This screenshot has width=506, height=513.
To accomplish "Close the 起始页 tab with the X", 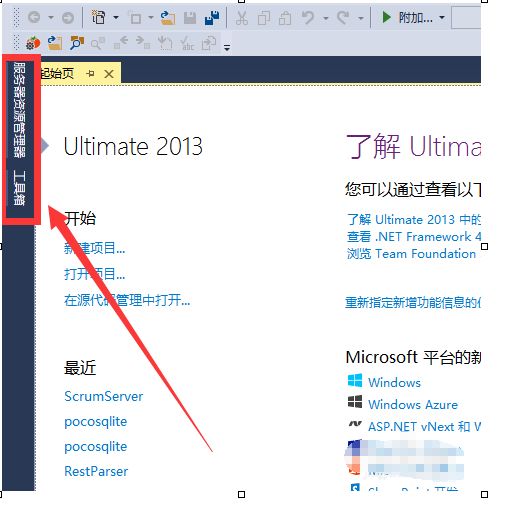I will point(109,74).
